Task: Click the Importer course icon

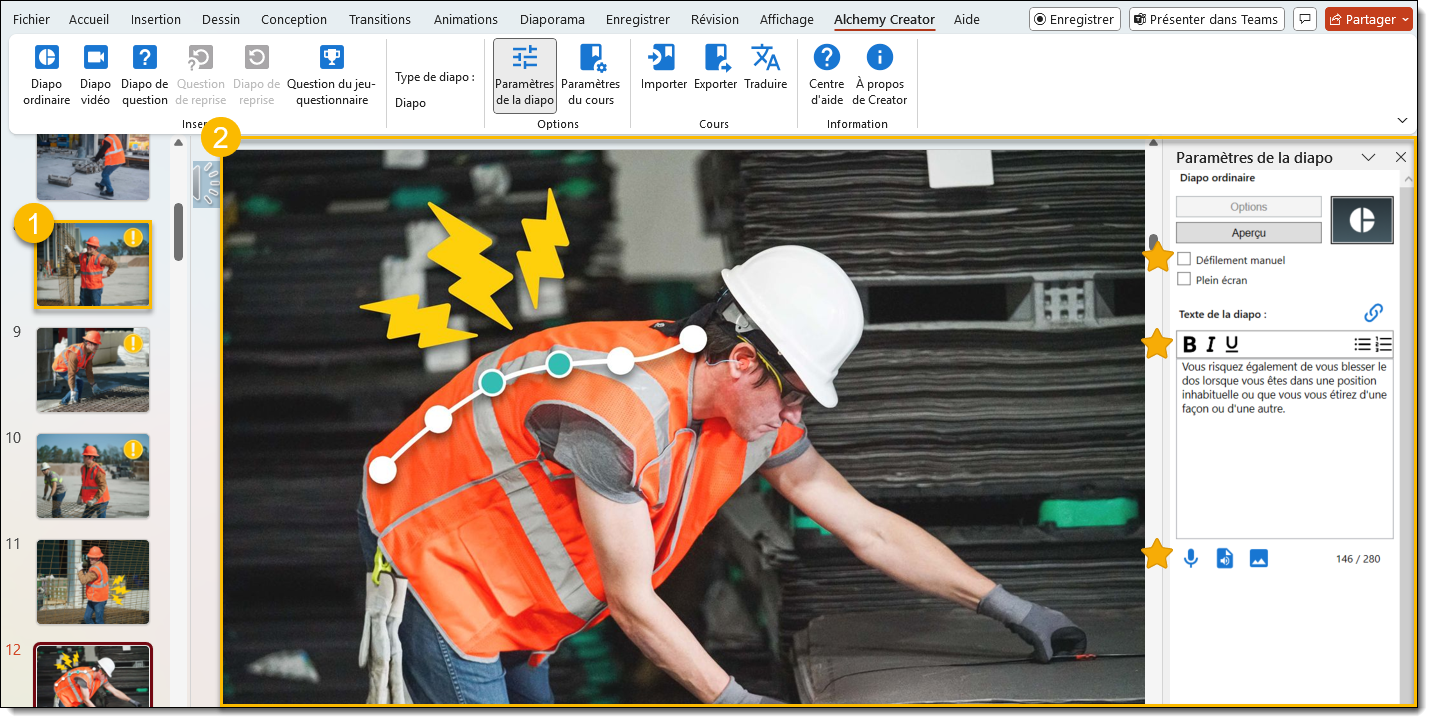Action: 663,70
